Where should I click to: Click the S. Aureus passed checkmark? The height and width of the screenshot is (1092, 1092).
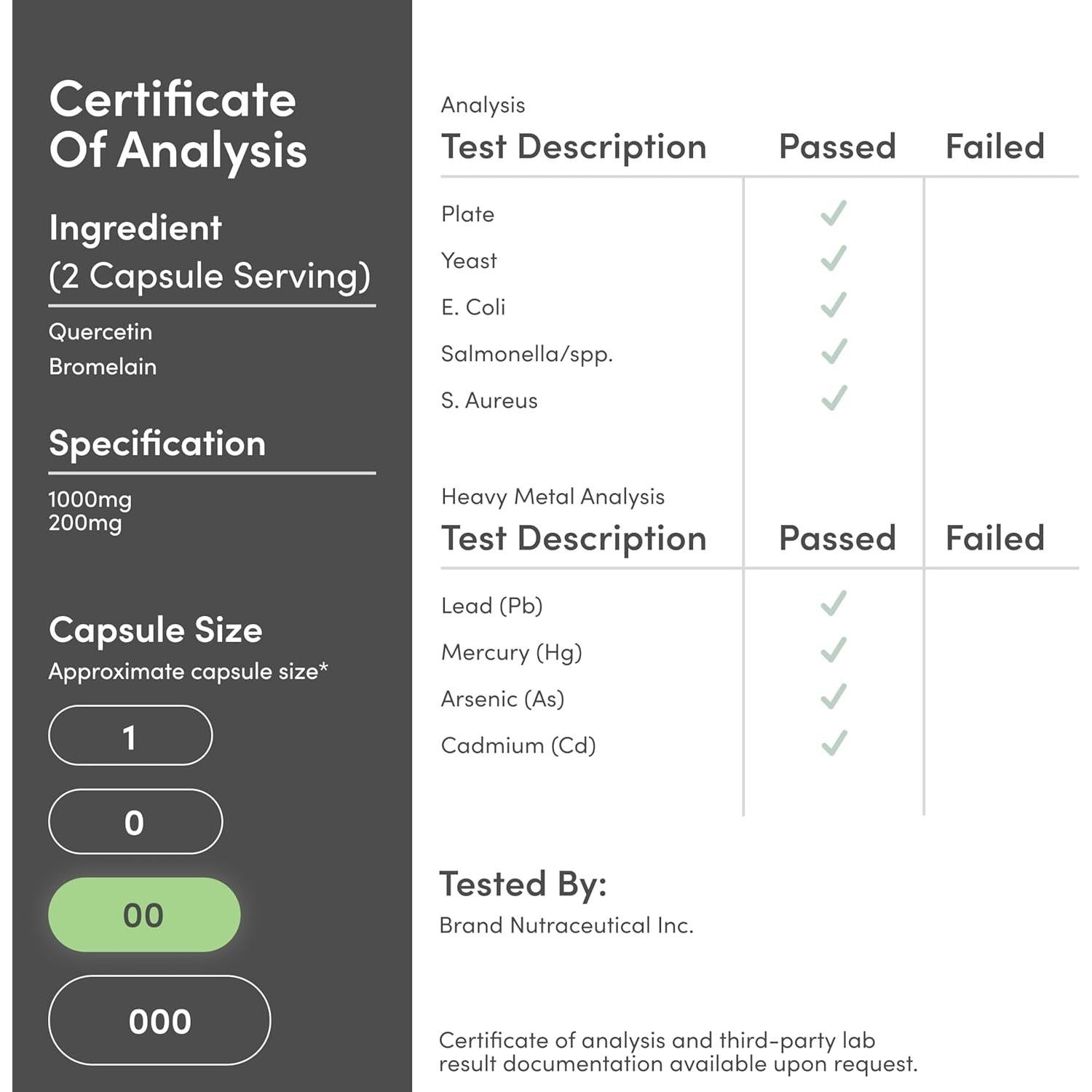click(834, 399)
